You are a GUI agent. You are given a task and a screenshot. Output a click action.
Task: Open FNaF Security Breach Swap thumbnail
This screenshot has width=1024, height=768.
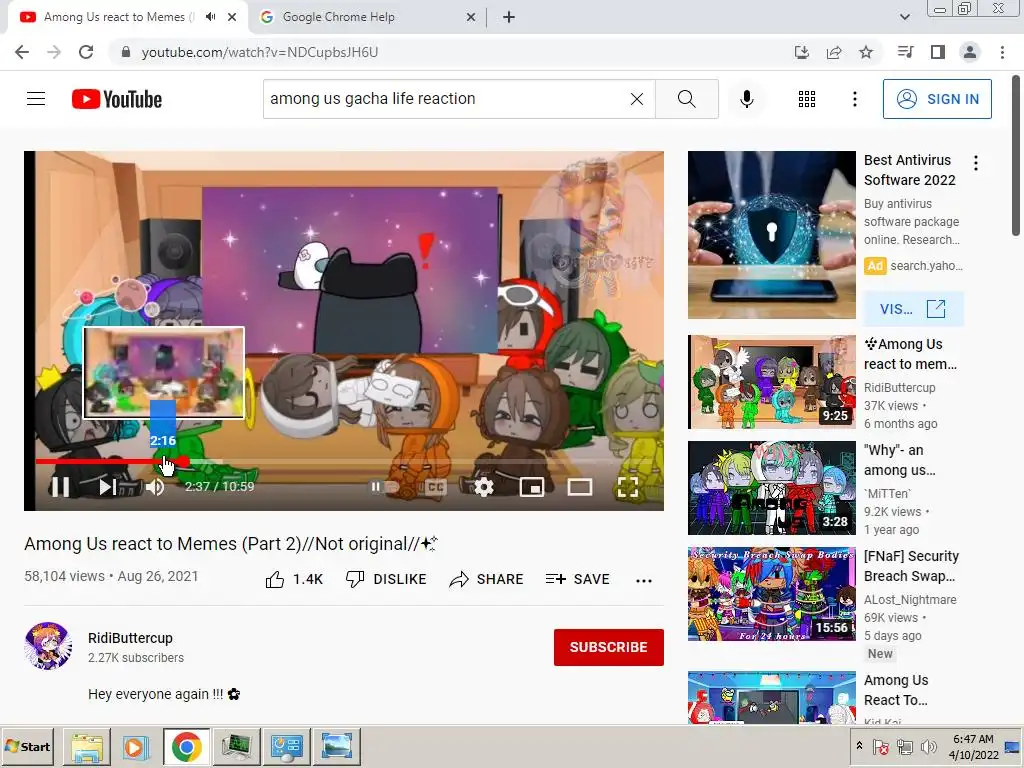coord(771,594)
